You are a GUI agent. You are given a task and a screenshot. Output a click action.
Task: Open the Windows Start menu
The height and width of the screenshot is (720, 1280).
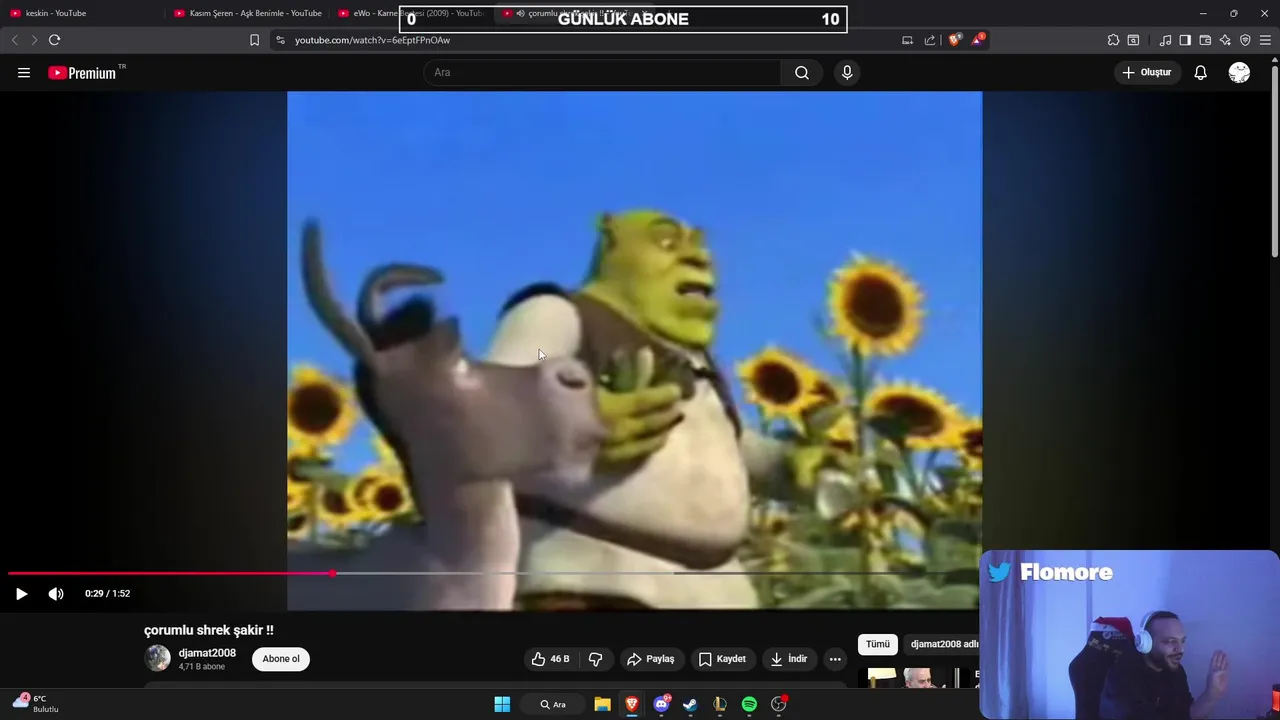point(502,704)
